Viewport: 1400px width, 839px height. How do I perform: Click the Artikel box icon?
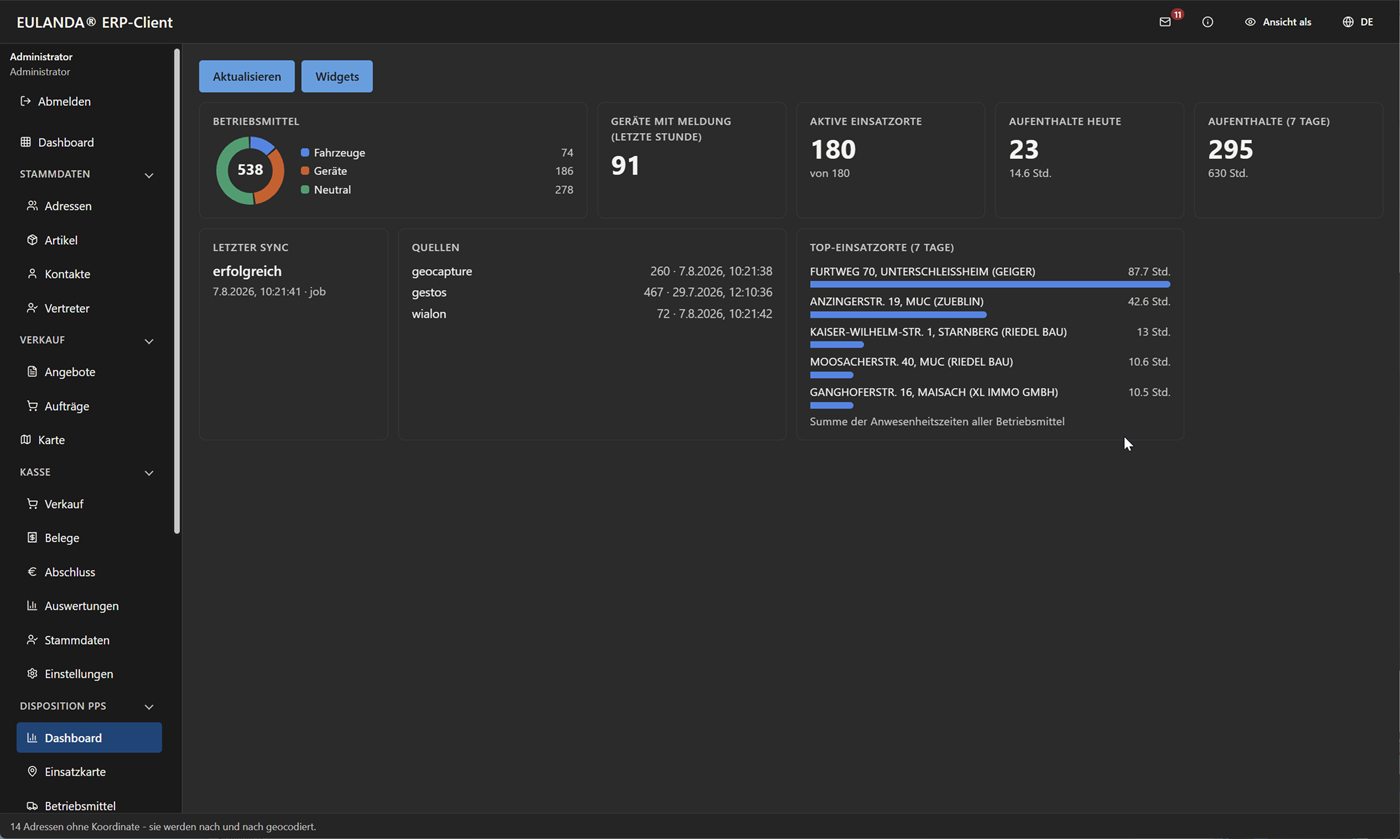pos(32,240)
